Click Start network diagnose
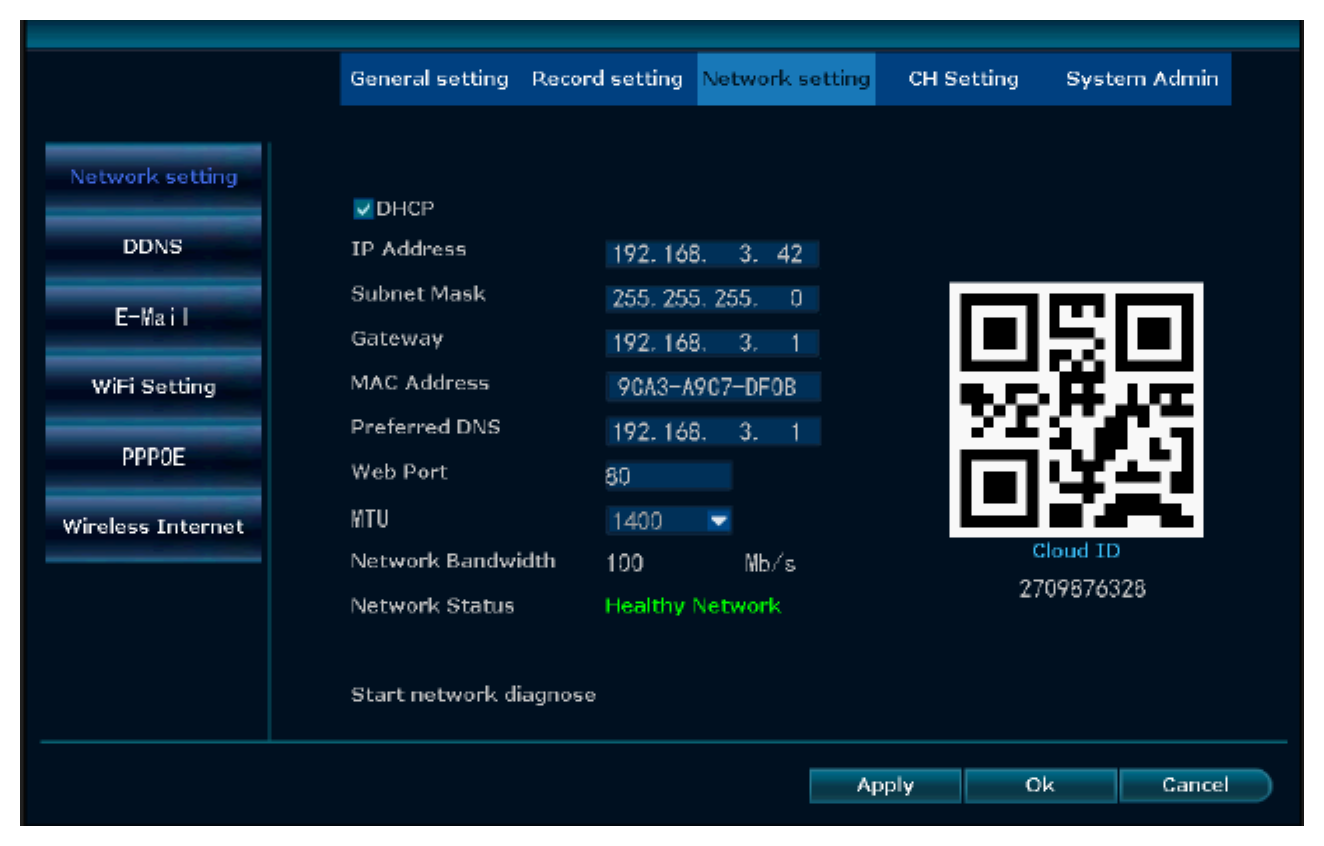1324x846 pixels. coord(473,694)
